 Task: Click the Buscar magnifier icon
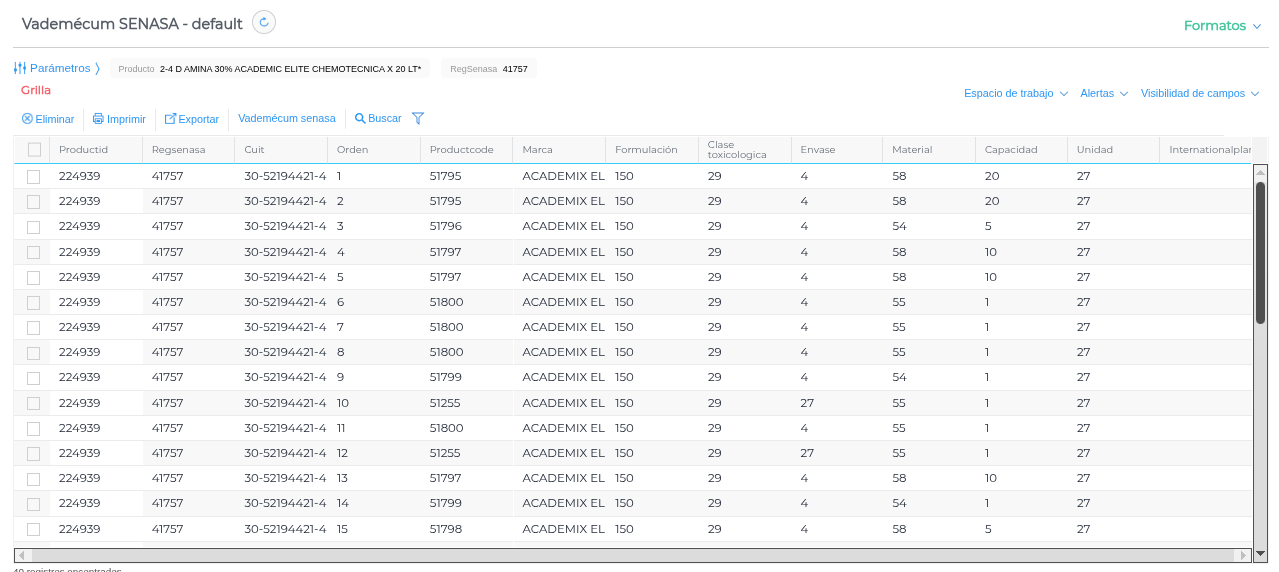pos(360,118)
